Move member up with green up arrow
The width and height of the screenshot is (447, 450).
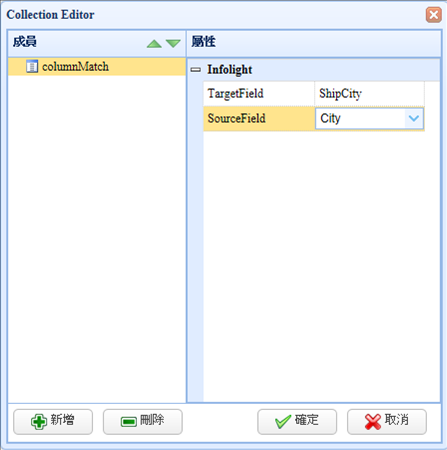pyautogui.click(x=154, y=43)
